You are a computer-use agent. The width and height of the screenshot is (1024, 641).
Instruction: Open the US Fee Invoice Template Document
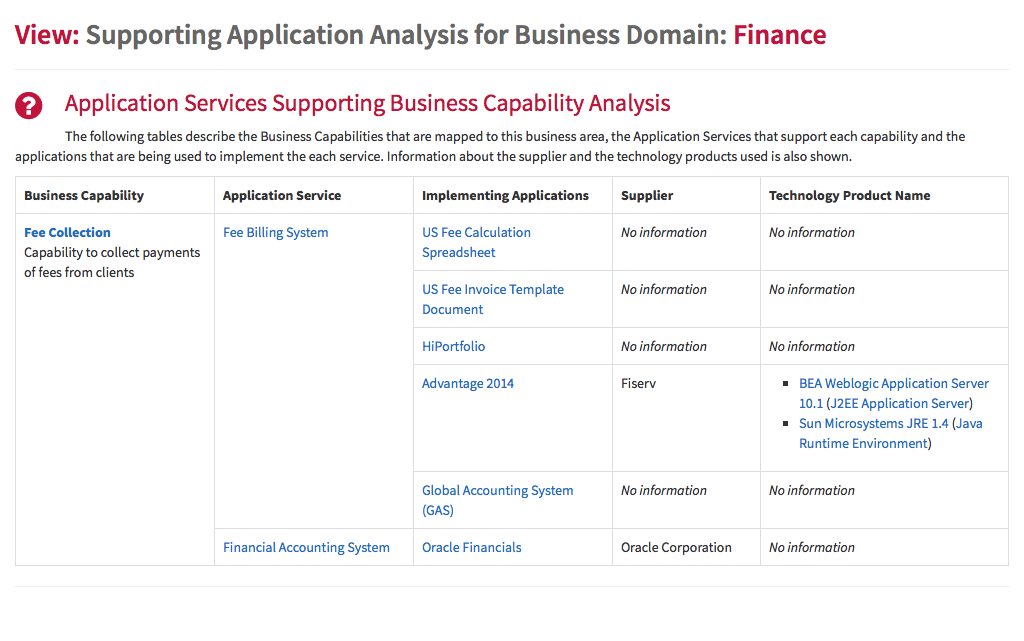[x=492, y=299]
